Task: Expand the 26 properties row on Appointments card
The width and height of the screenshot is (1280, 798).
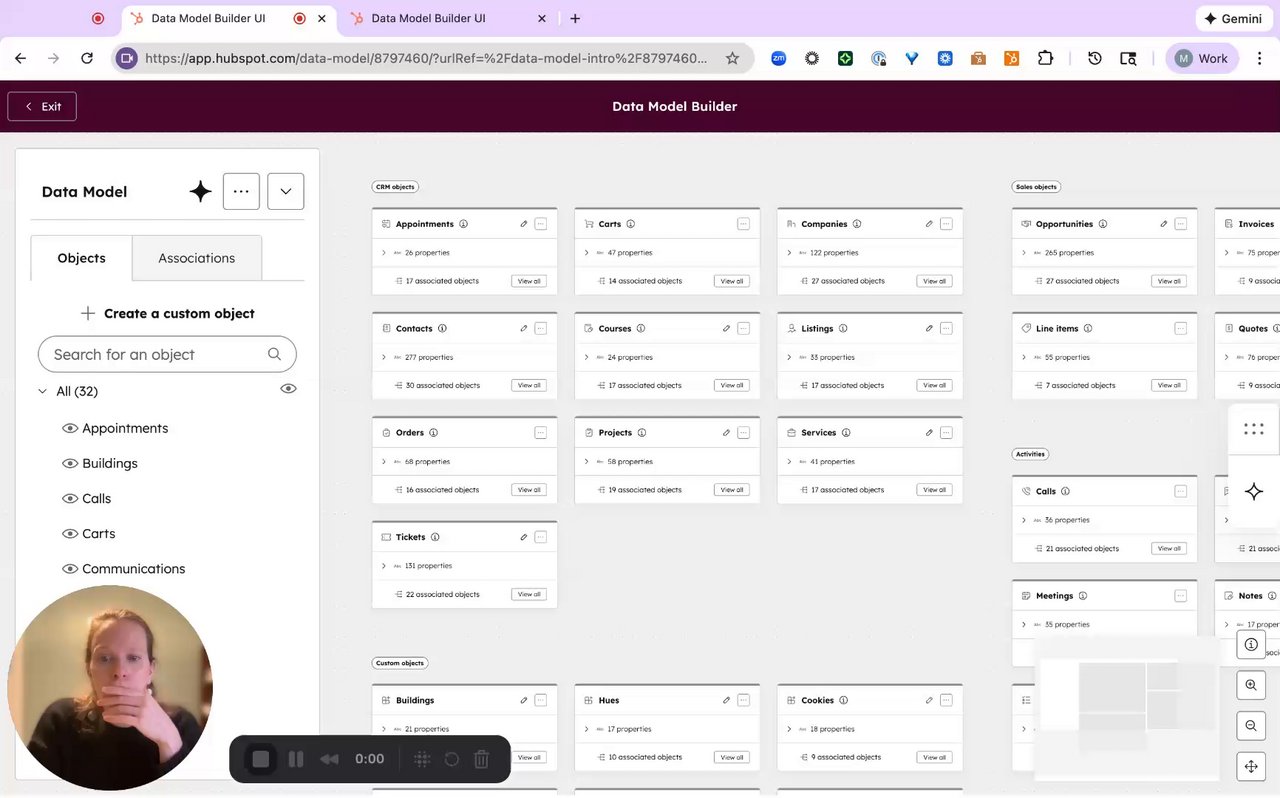Action: pos(384,253)
